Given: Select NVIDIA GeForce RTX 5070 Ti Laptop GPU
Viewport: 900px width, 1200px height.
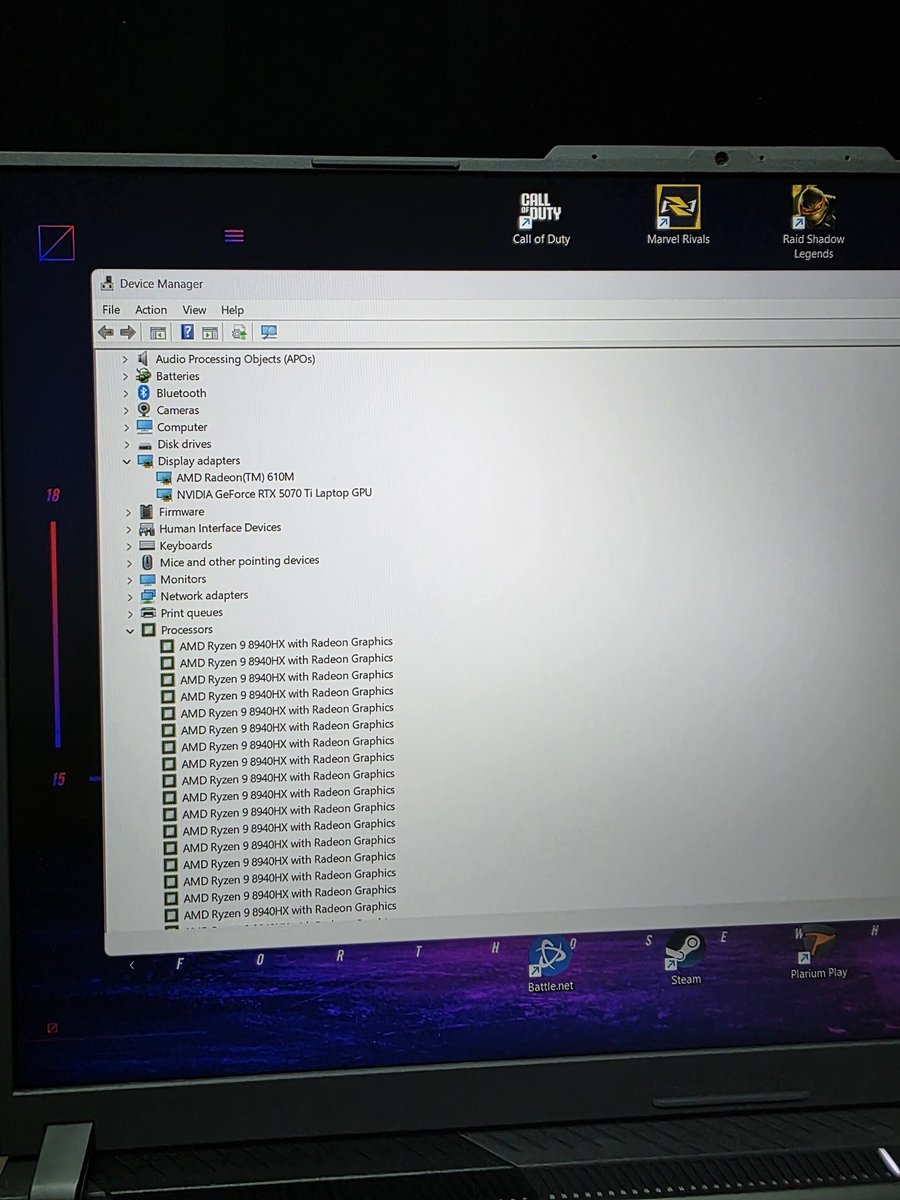Looking at the screenshot, I should pyautogui.click(x=274, y=493).
